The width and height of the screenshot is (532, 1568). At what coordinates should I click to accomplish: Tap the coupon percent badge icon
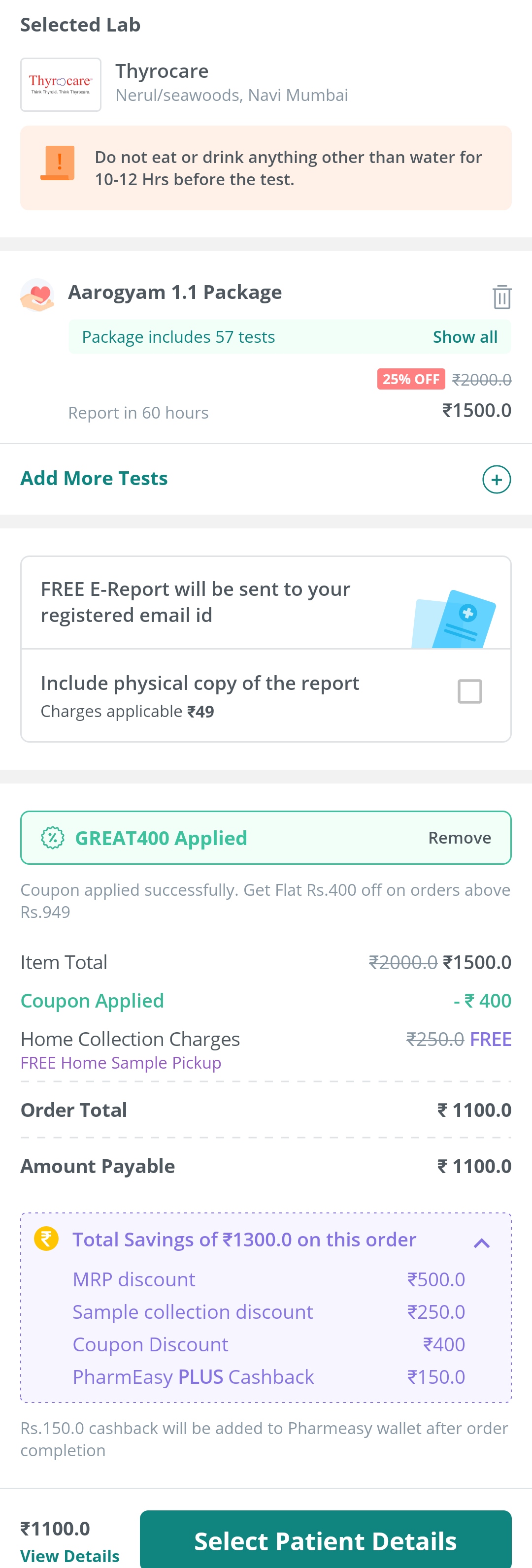tap(53, 838)
